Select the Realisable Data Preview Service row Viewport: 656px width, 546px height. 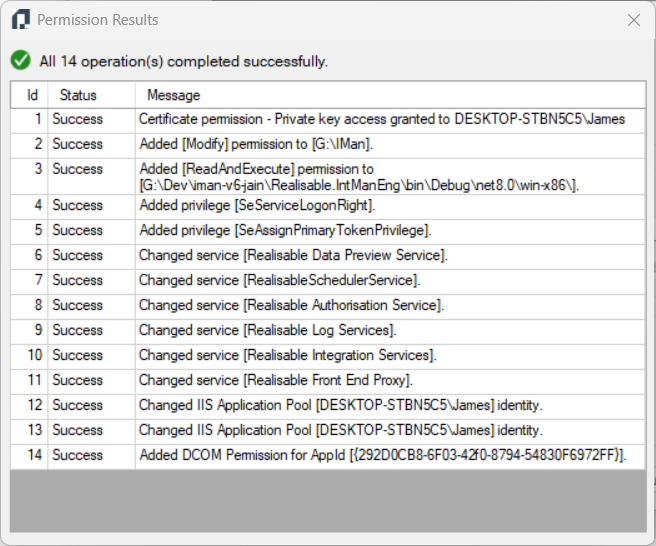293,255
